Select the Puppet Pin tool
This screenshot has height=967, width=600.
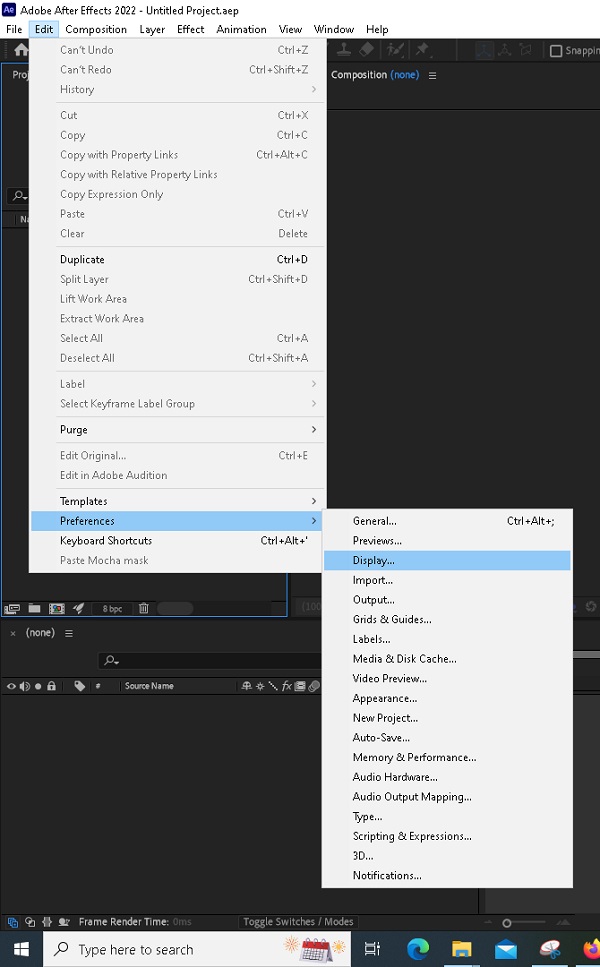(x=422, y=50)
